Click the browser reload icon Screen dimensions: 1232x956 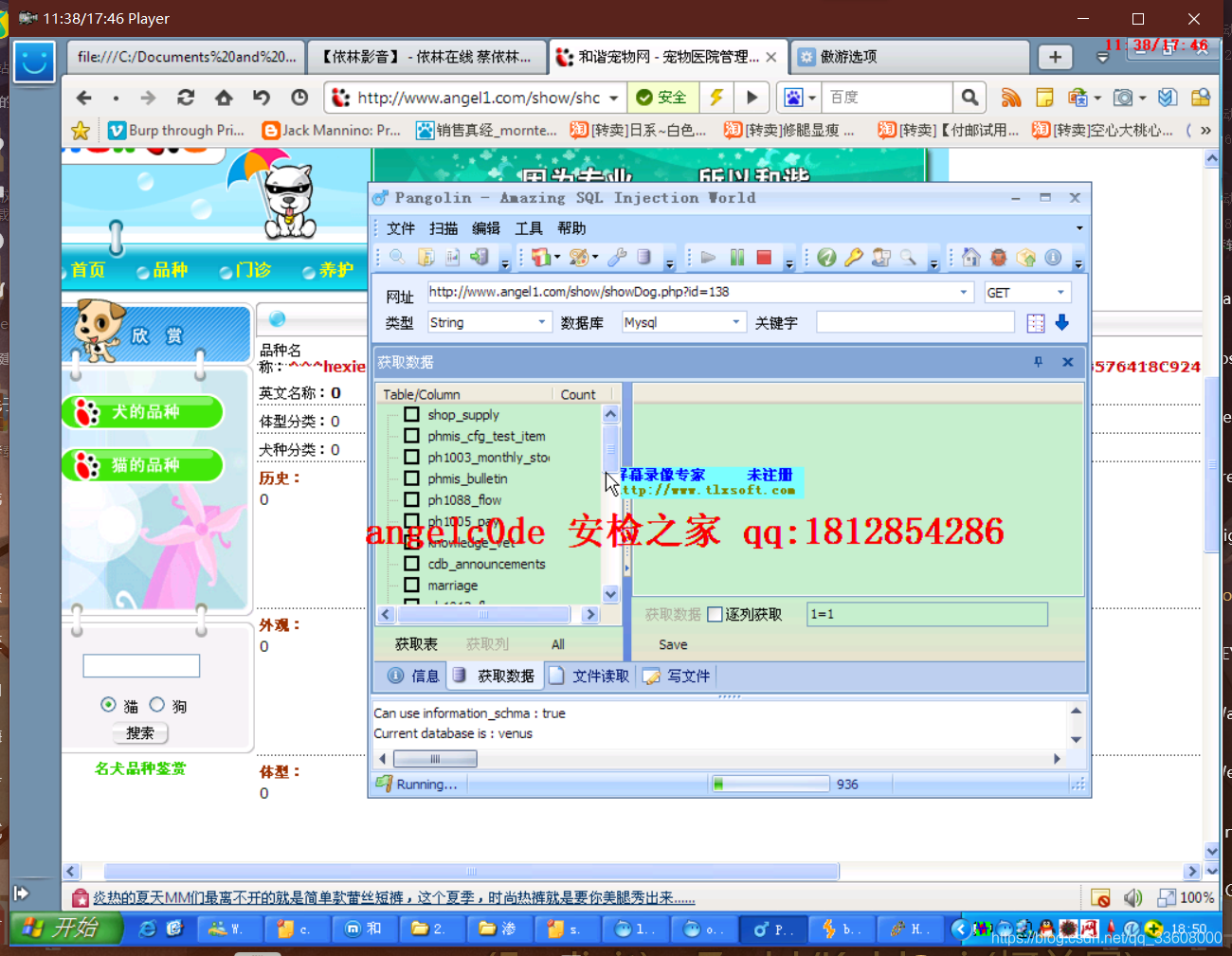[186, 98]
